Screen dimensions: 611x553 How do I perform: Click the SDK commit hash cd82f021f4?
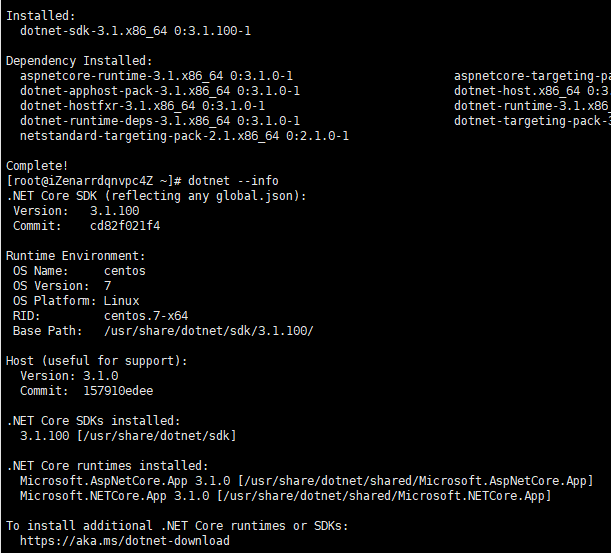(125, 226)
